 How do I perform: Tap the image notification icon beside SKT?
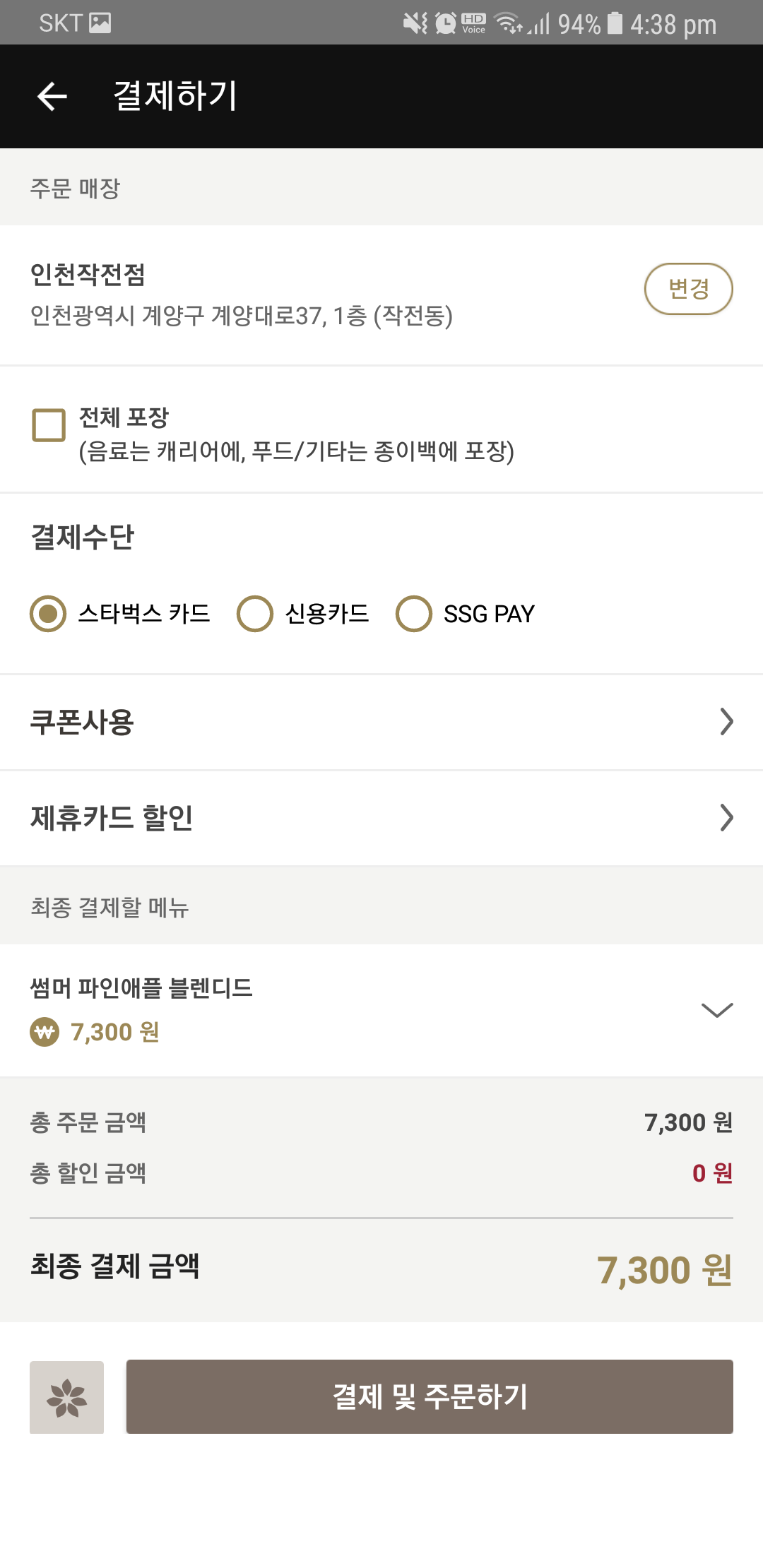(100, 23)
